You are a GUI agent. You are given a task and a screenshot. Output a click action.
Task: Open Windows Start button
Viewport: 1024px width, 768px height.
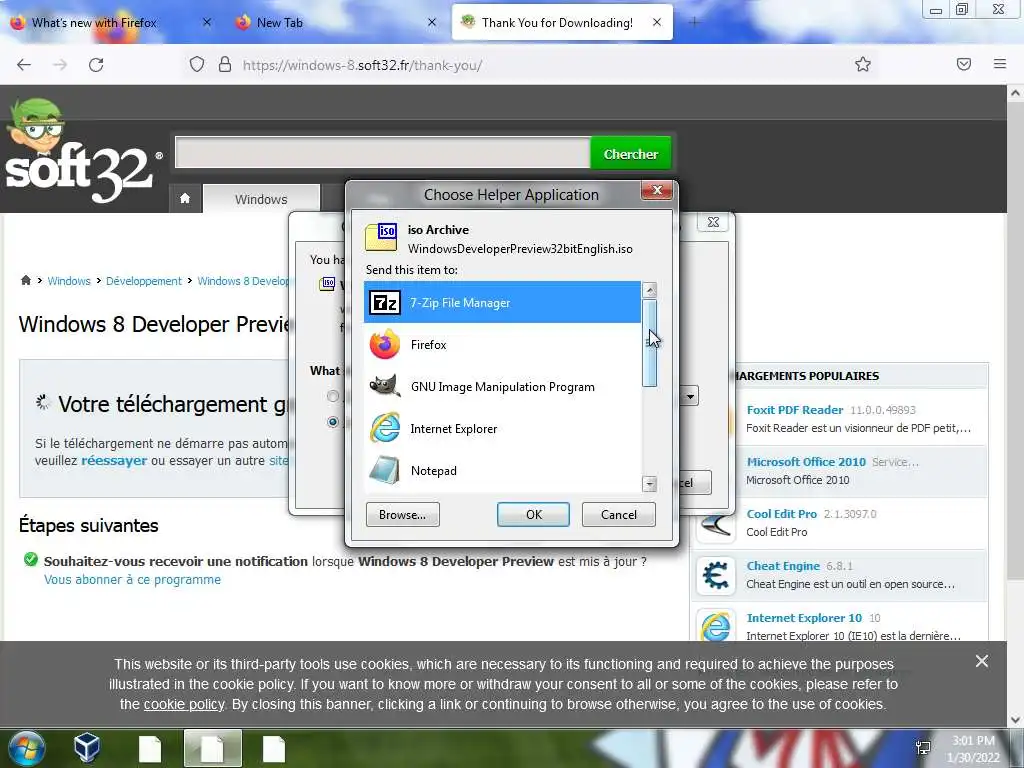click(26, 748)
